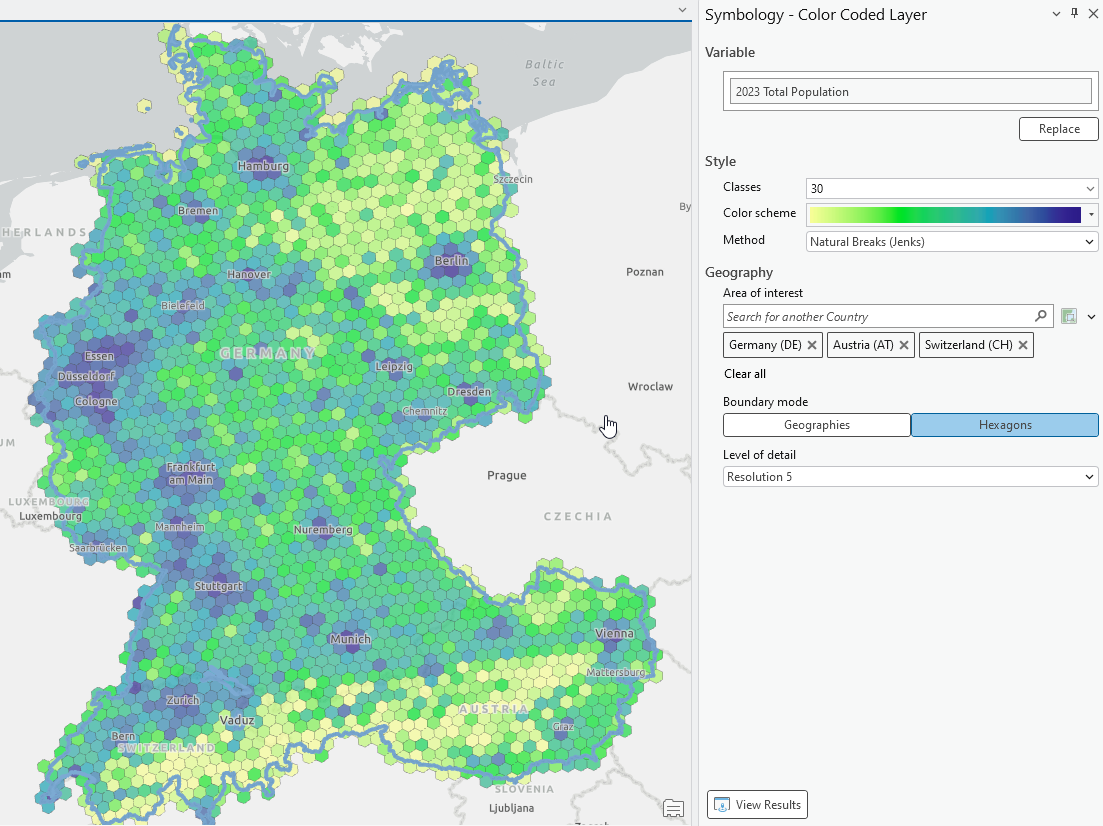1103x826 pixels.
Task: Click the green layer icon beside search
Action: pos(1069,317)
